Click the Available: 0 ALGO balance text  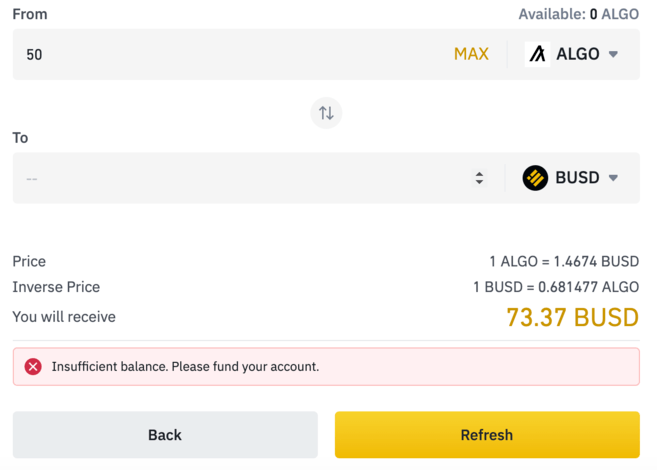(x=578, y=15)
